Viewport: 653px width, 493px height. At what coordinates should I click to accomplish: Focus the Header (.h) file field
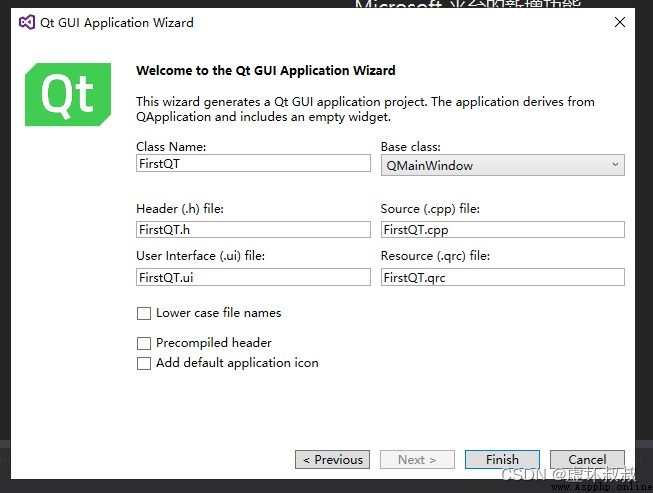tap(253, 229)
